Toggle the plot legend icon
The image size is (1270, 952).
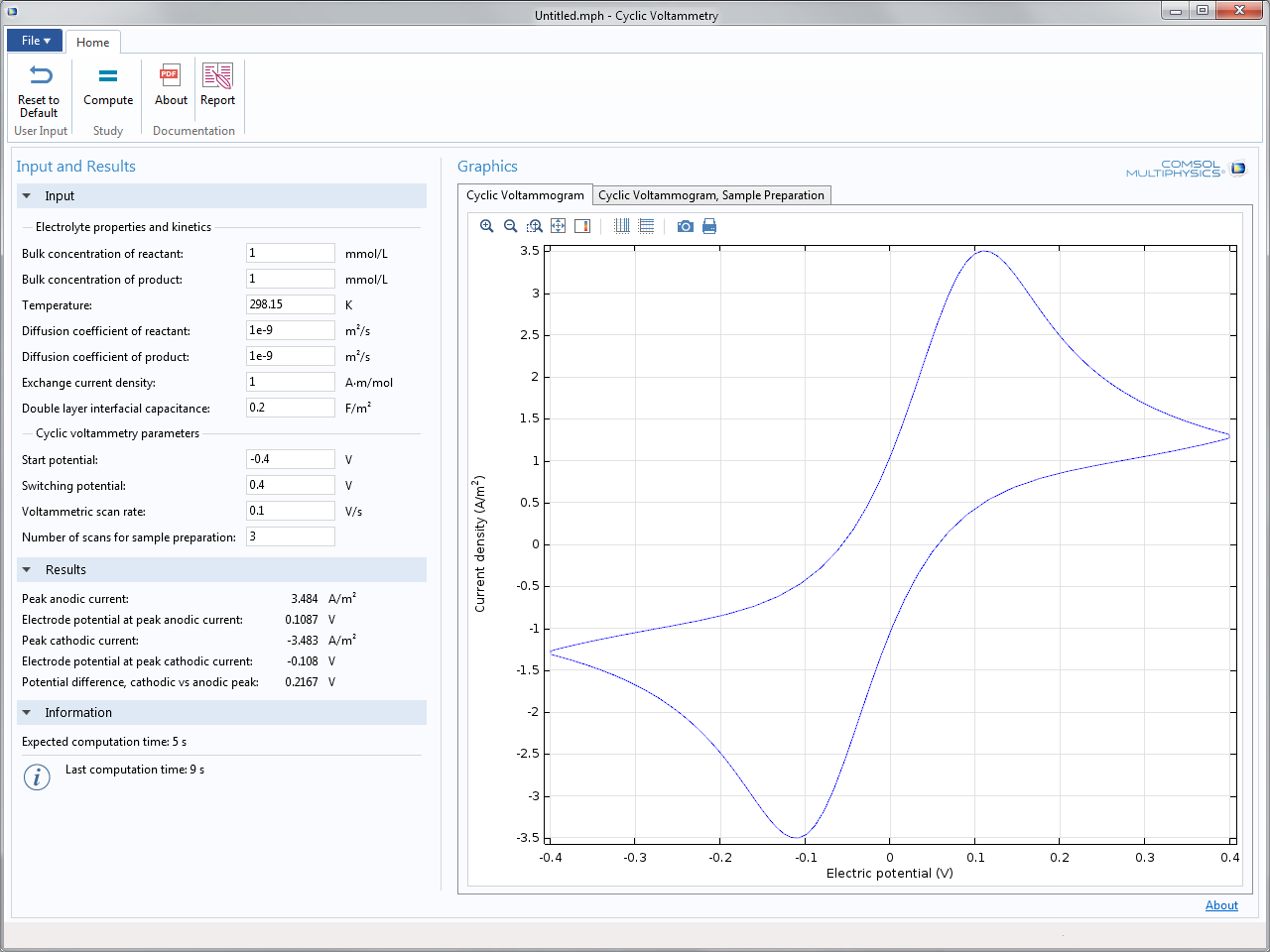point(582,226)
